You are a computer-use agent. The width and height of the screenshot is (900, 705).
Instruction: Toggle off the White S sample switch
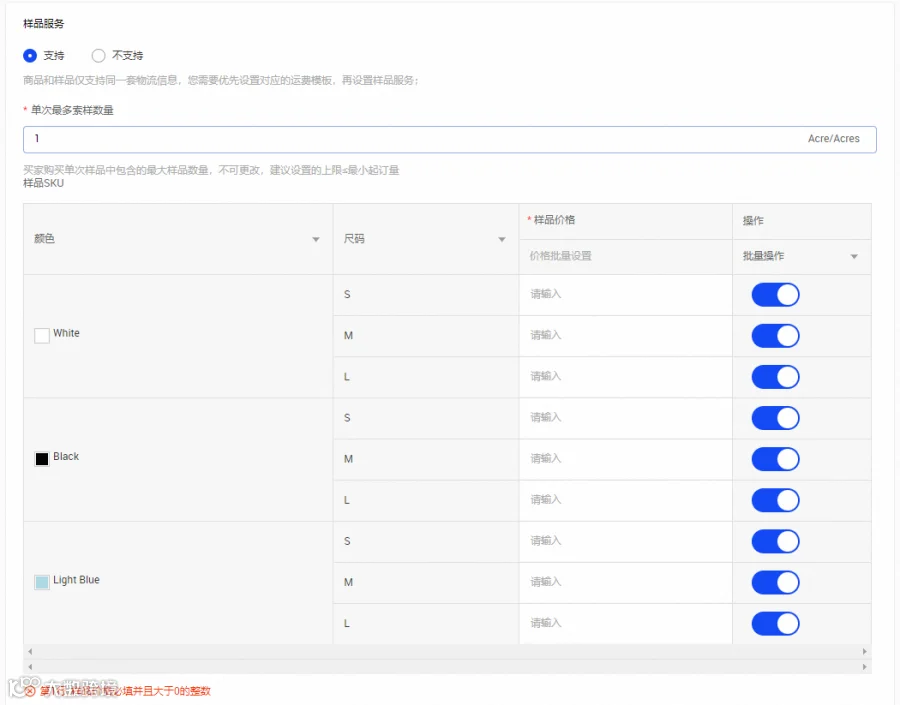click(x=775, y=295)
